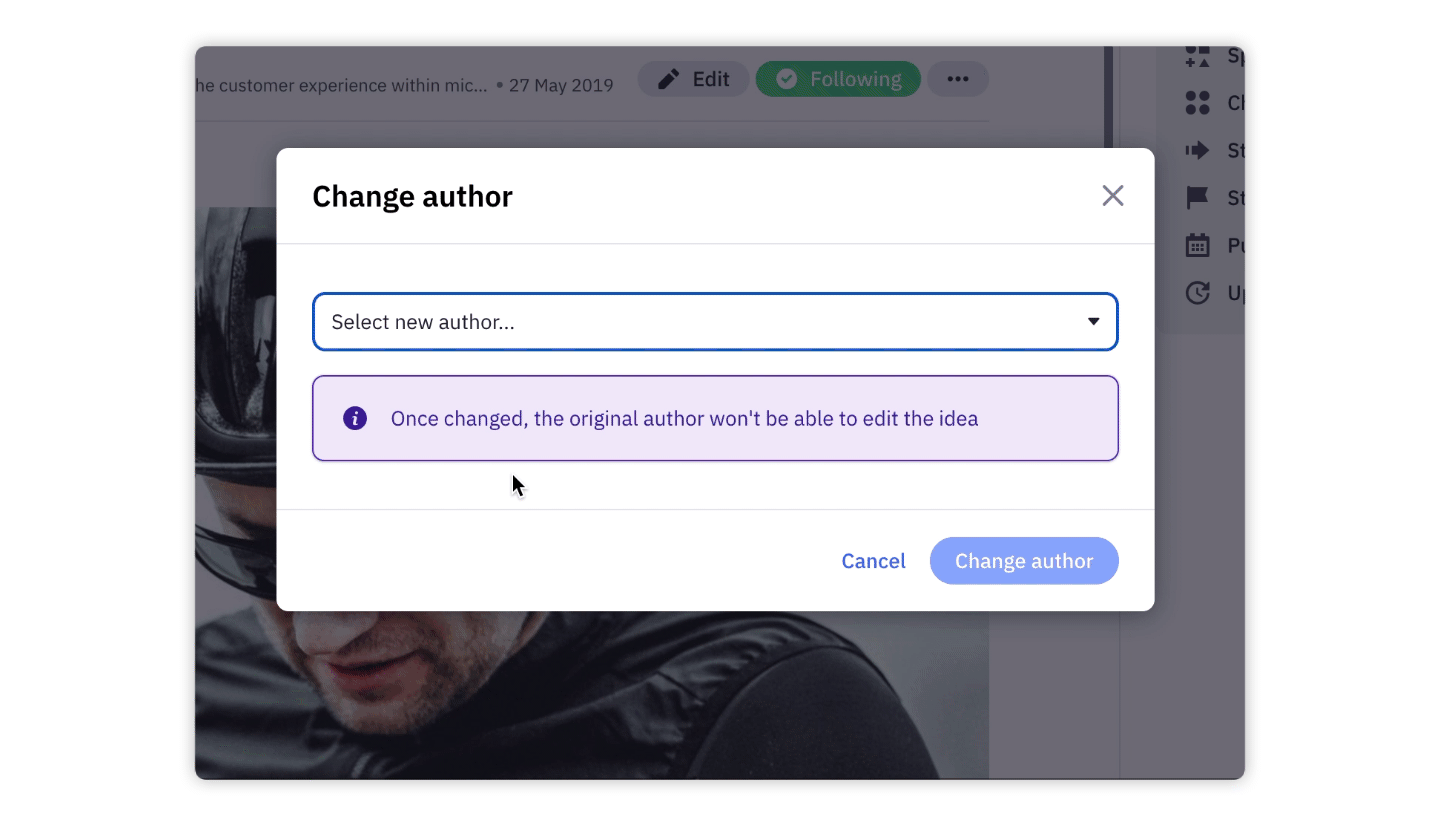1440x826 pixels.
Task: Select the forward arrow icon in sidebar
Action: point(1197,150)
